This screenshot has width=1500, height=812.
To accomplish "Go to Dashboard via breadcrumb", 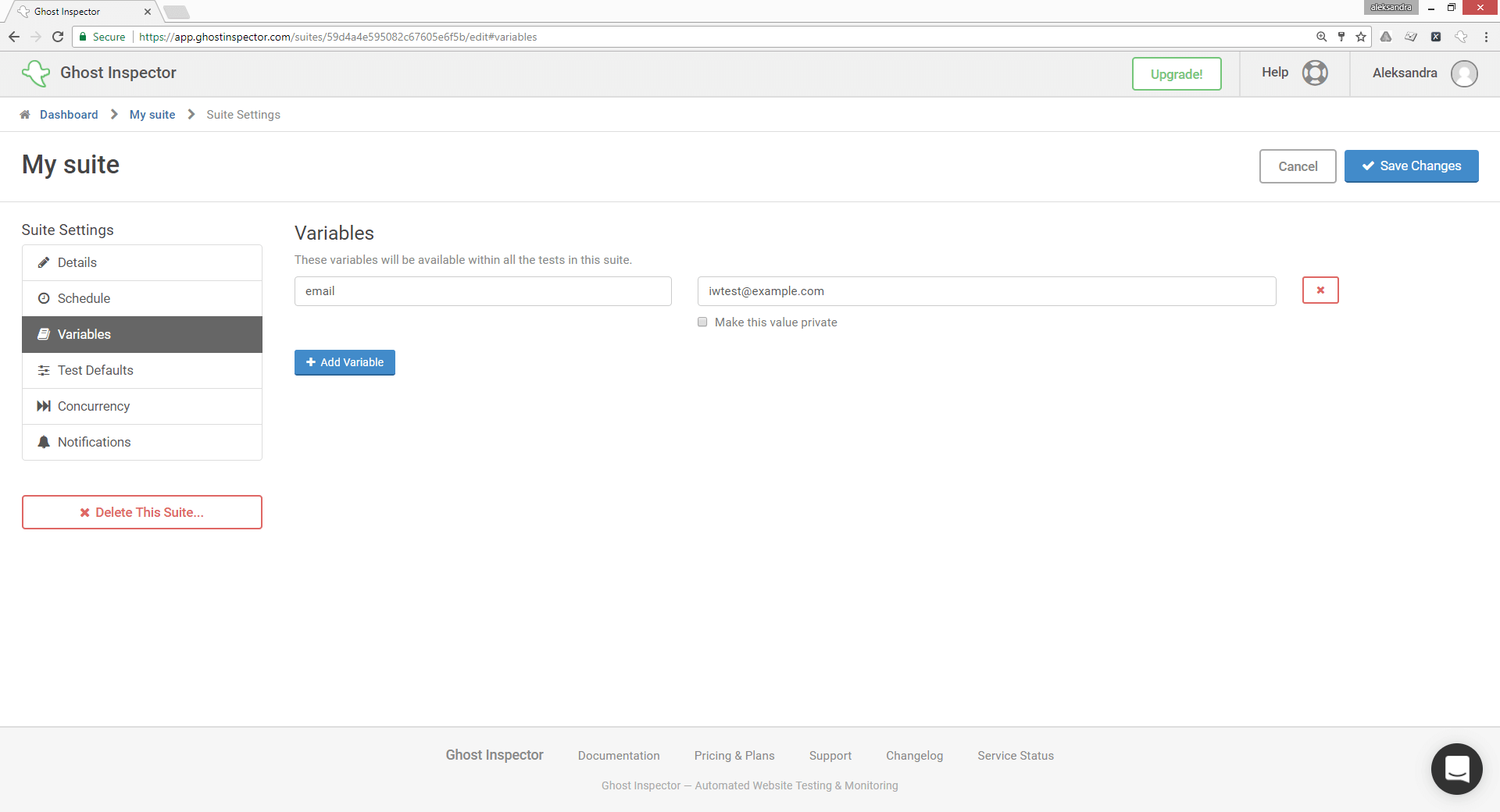I will click(69, 115).
